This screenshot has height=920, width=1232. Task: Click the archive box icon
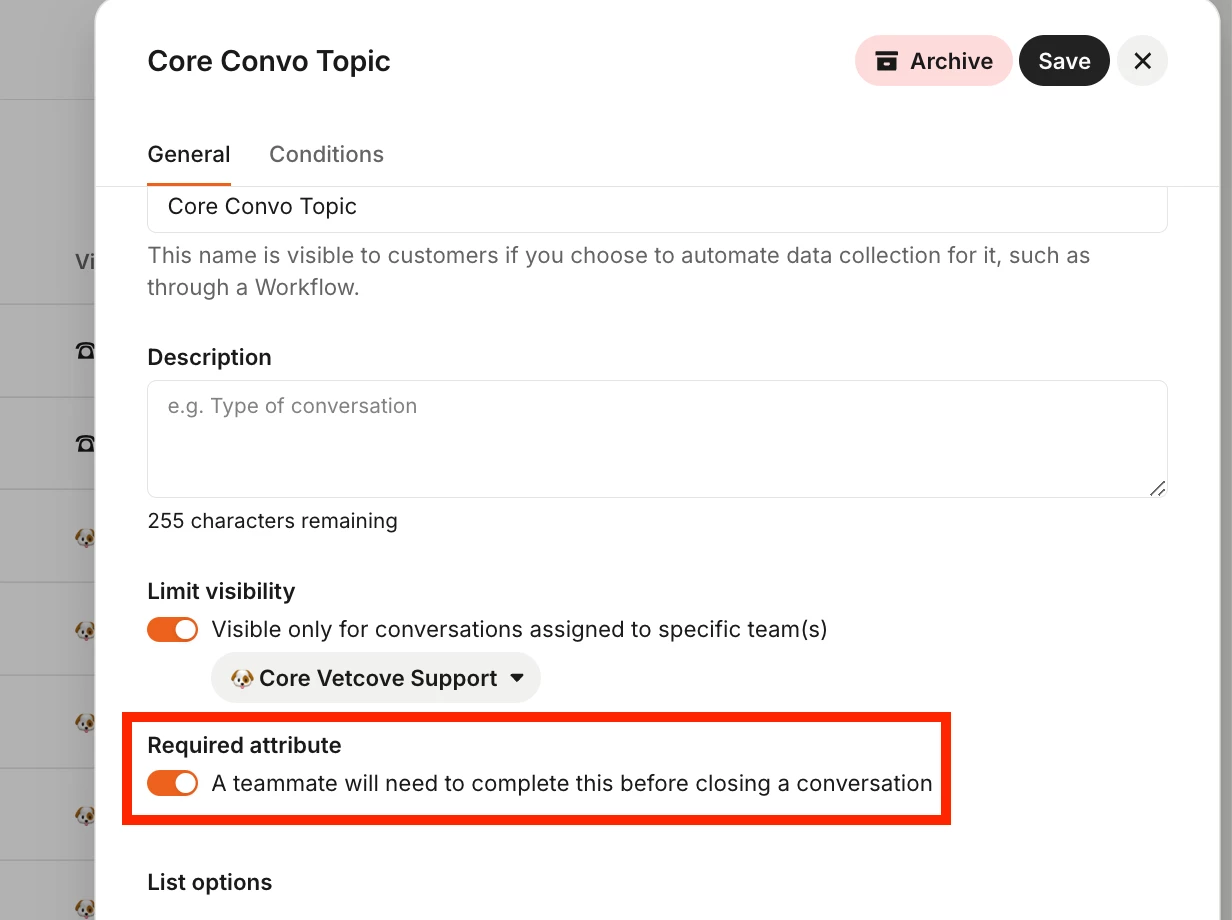(886, 61)
